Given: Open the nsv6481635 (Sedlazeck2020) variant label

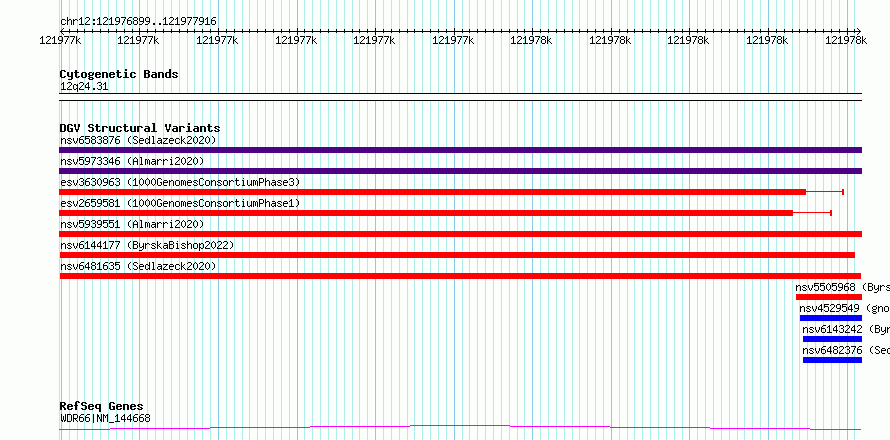Looking at the screenshot, I should (138, 266).
